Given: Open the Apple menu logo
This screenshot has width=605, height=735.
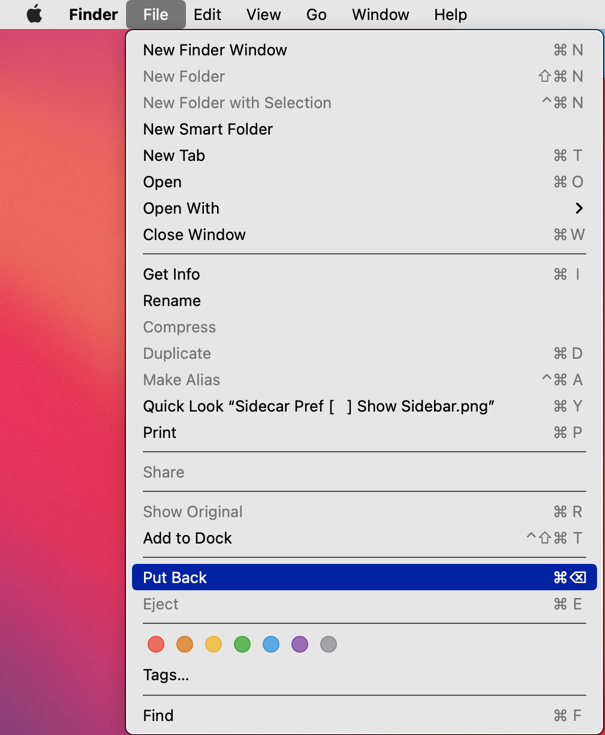Looking at the screenshot, I should pos(34,14).
